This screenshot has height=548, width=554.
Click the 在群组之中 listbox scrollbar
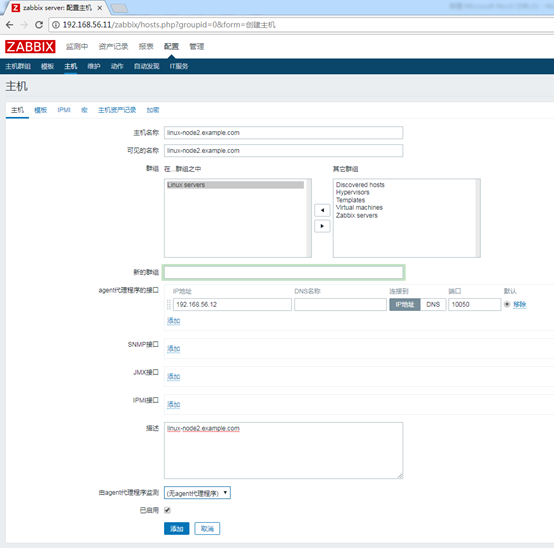tap(309, 218)
